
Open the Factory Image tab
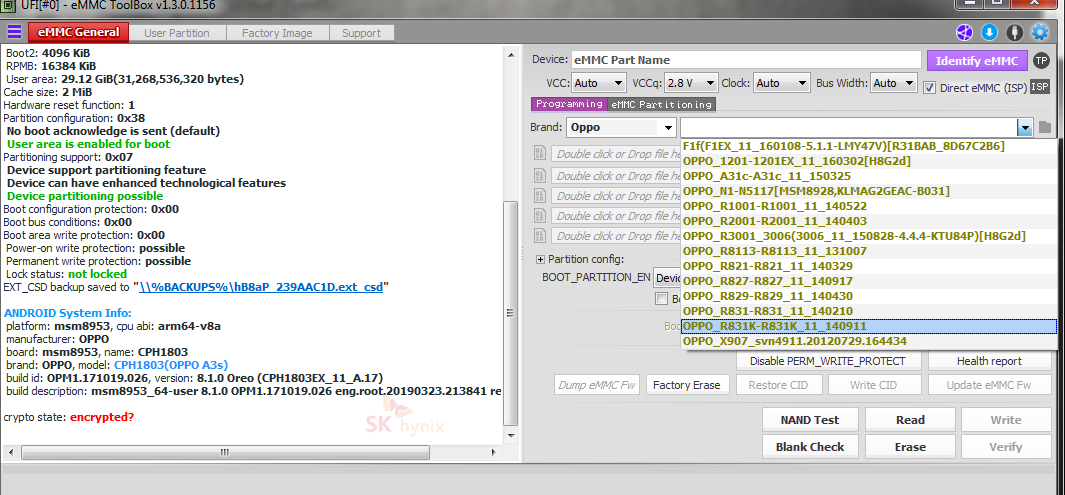(277, 33)
